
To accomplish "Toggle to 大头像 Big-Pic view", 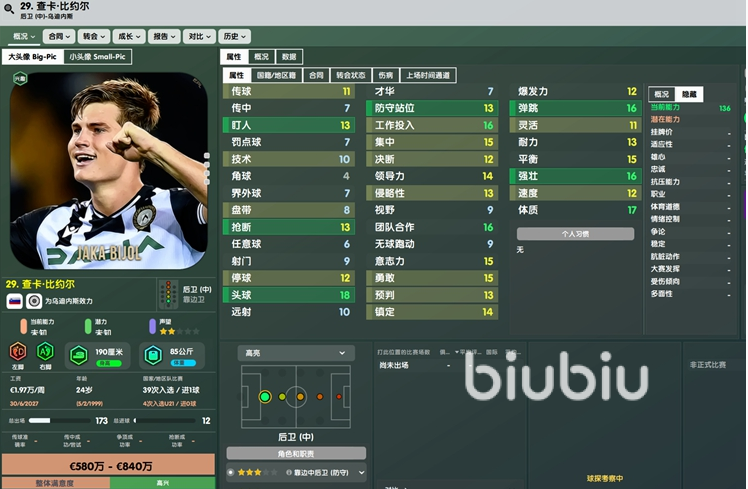I will point(32,57).
